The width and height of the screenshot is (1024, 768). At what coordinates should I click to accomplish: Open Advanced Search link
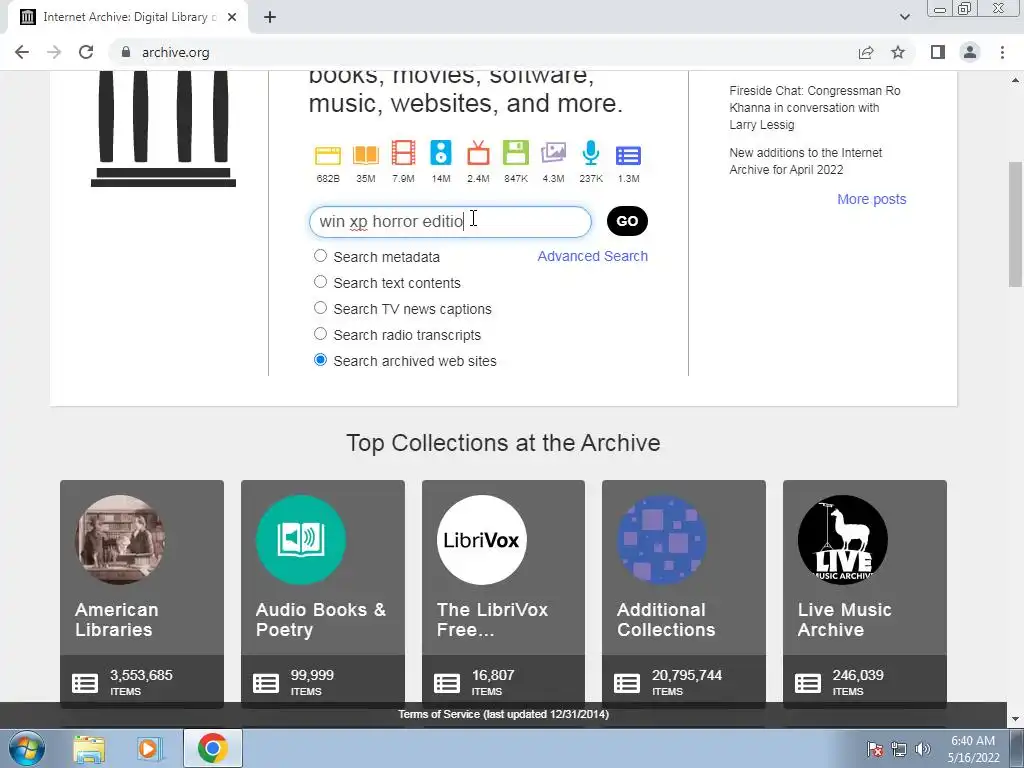click(x=592, y=256)
